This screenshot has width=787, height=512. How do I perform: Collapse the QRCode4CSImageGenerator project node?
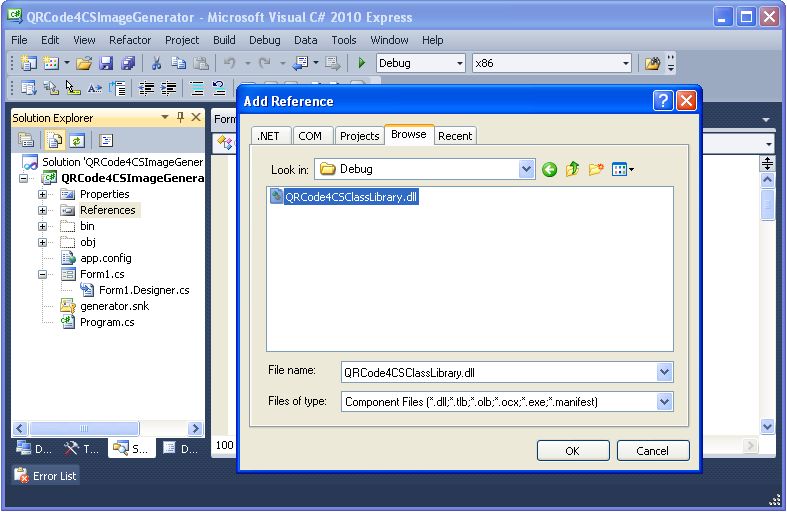[23, 178]
